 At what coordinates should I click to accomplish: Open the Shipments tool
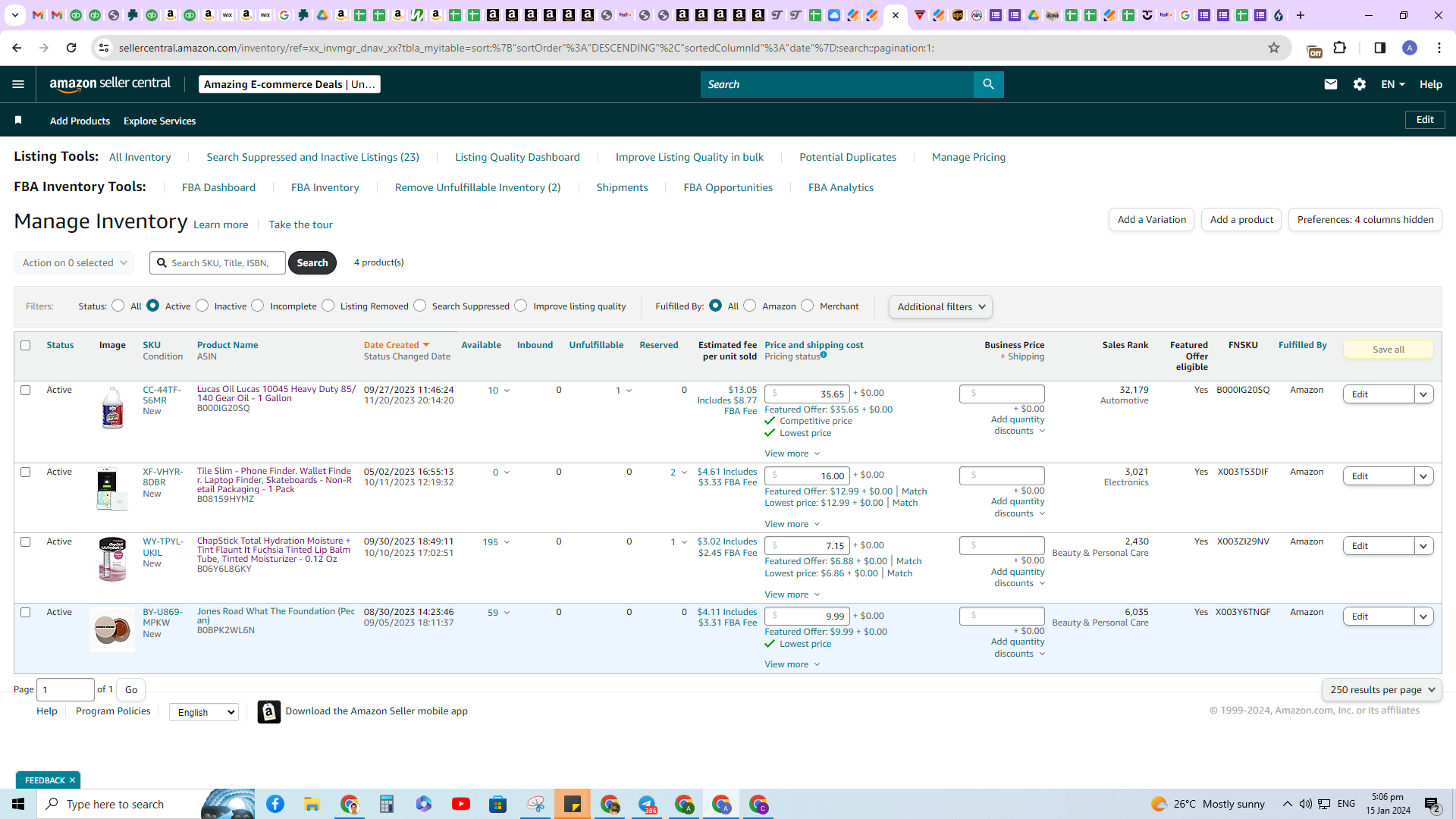(622, 188)
